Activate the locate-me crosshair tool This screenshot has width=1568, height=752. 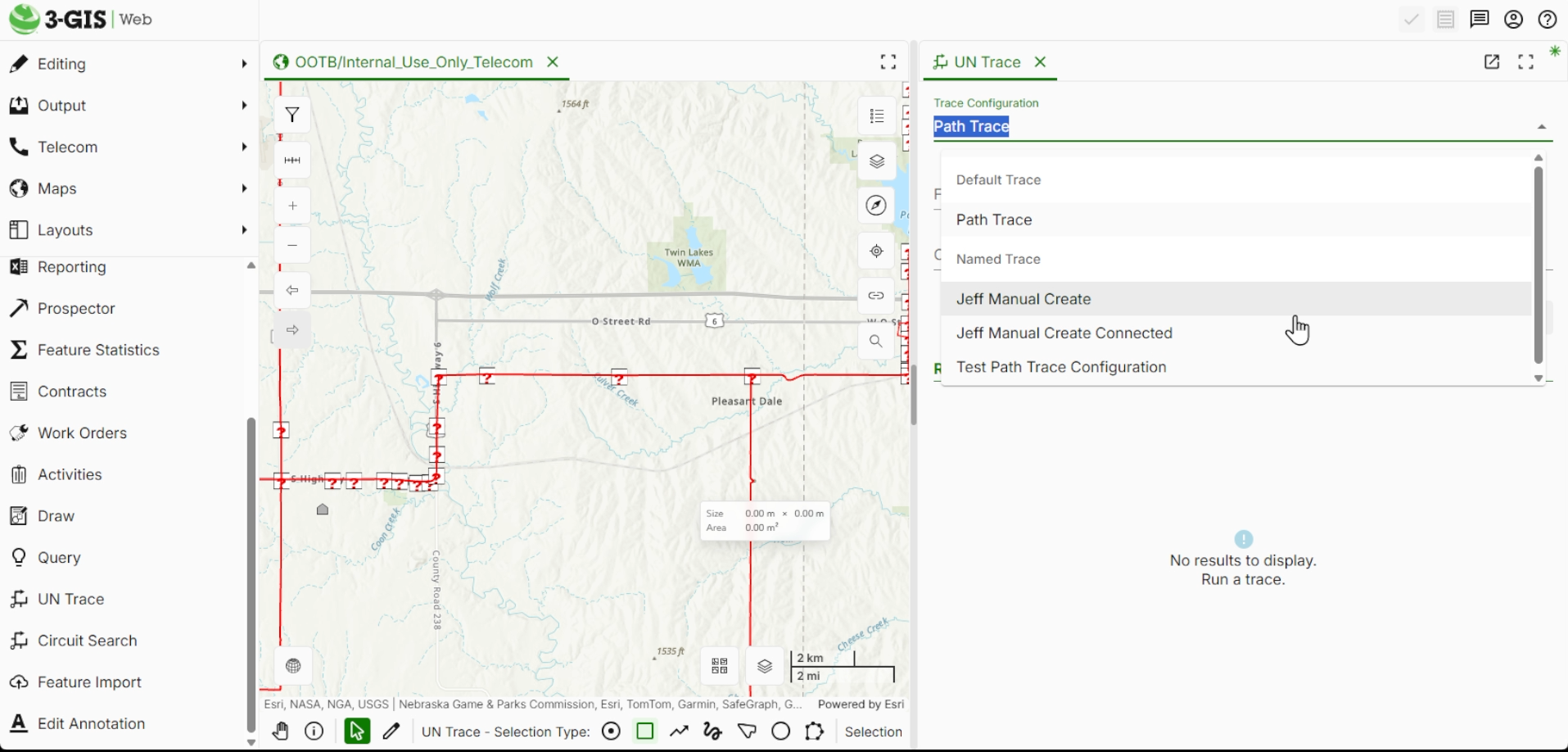click(876, 251)
